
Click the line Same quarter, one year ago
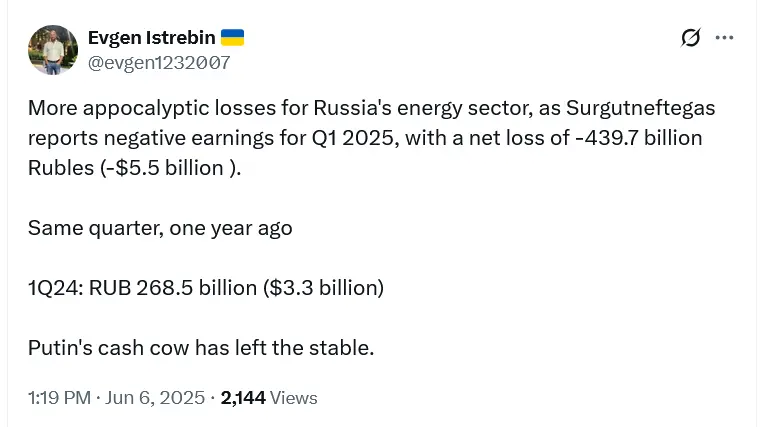pos(160,228)
